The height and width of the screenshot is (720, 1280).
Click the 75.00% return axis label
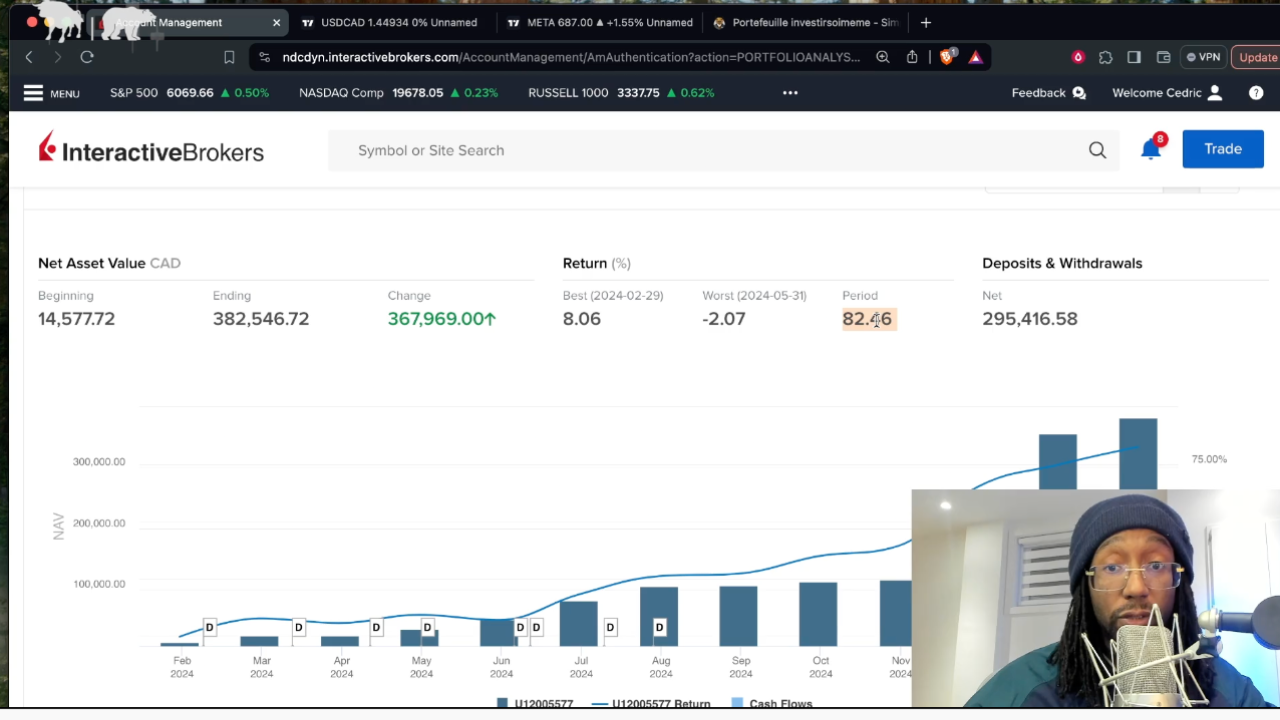coord(1209,459)
